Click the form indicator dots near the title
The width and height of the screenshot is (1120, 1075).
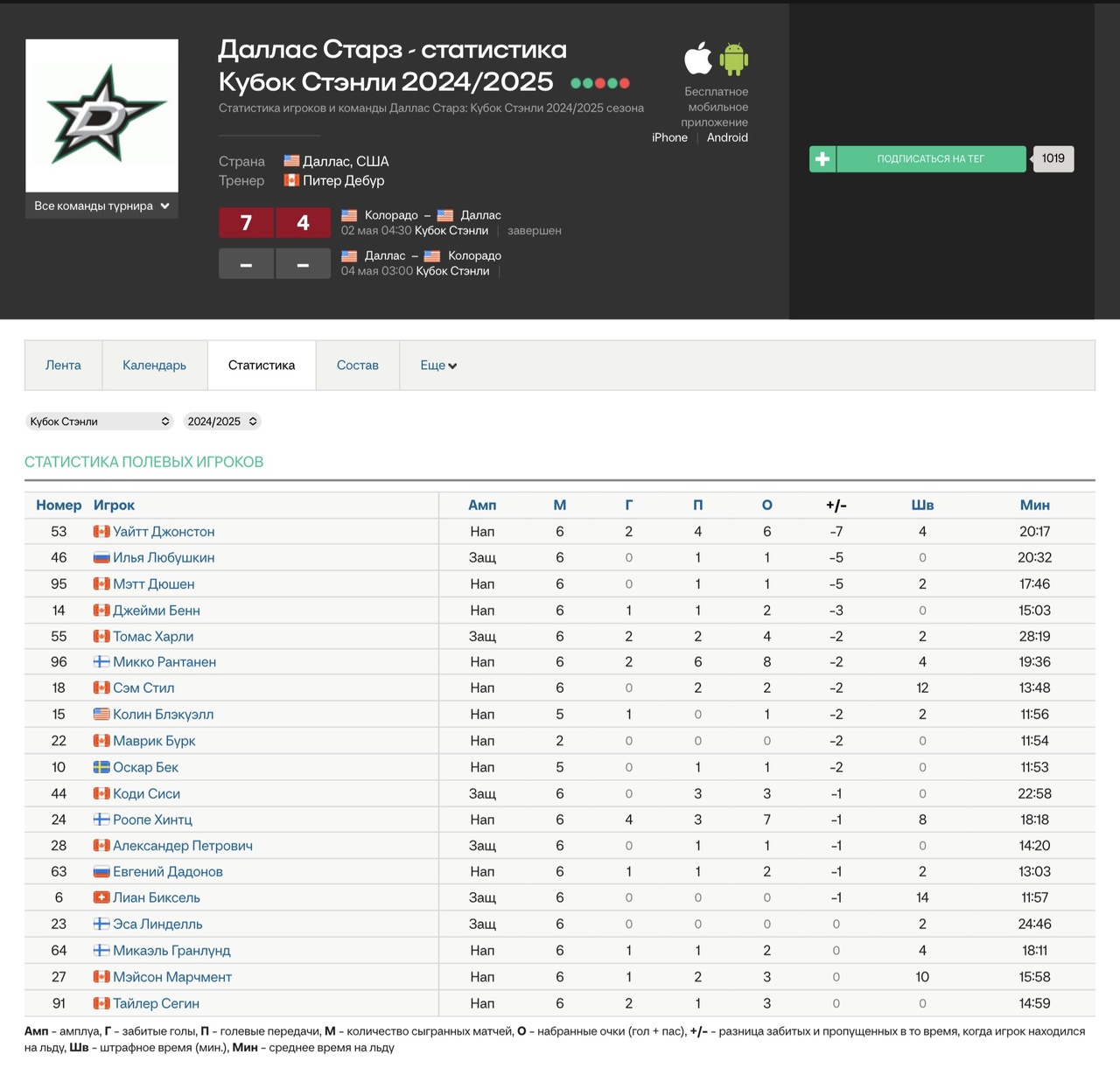pyautogui.click(x=599, y=84)
